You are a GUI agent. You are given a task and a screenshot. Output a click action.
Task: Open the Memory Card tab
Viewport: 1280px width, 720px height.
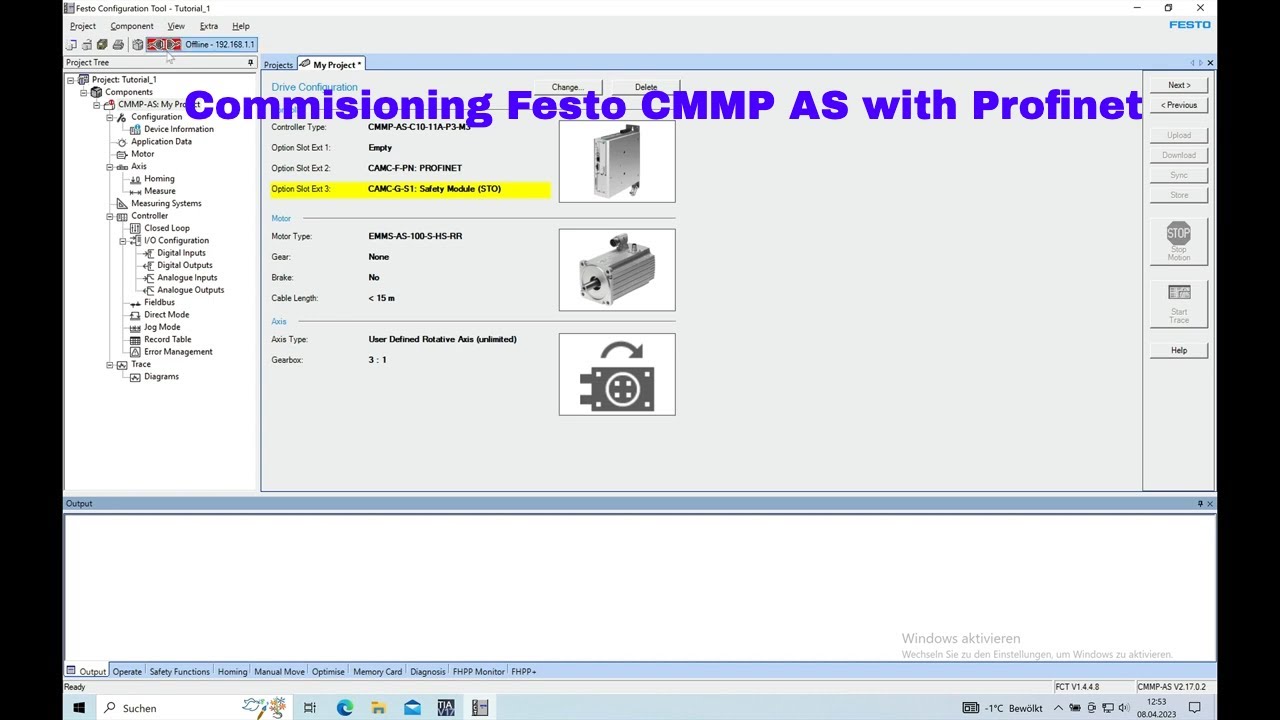(377, 672)
